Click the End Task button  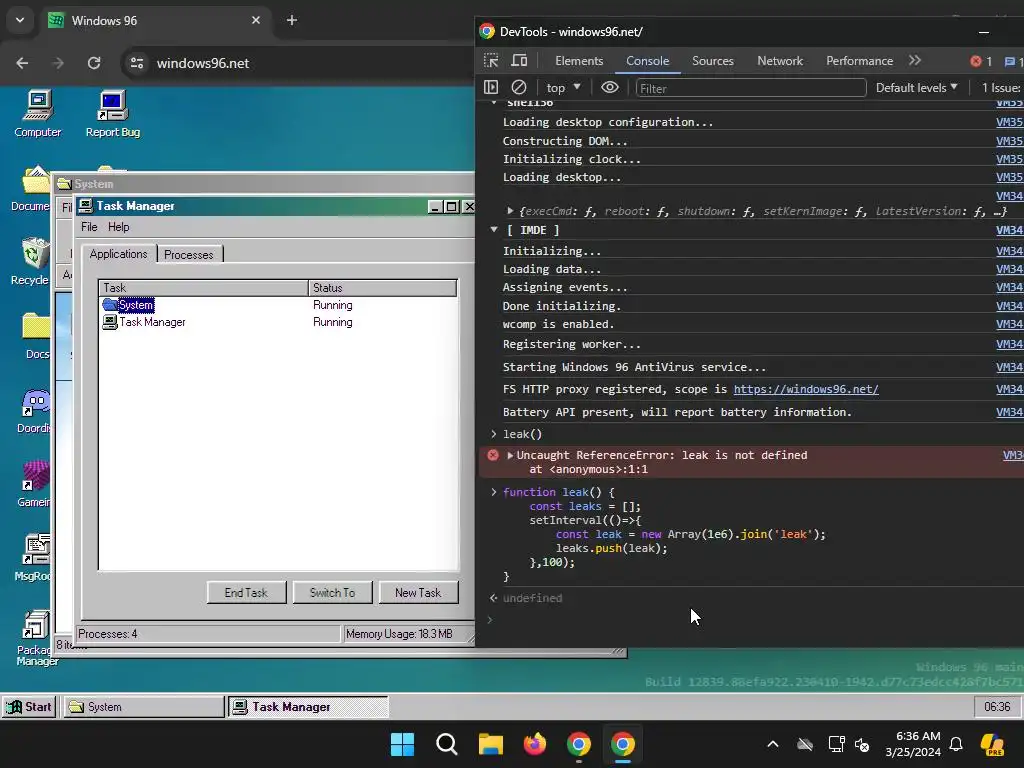[x=246, y=592]
